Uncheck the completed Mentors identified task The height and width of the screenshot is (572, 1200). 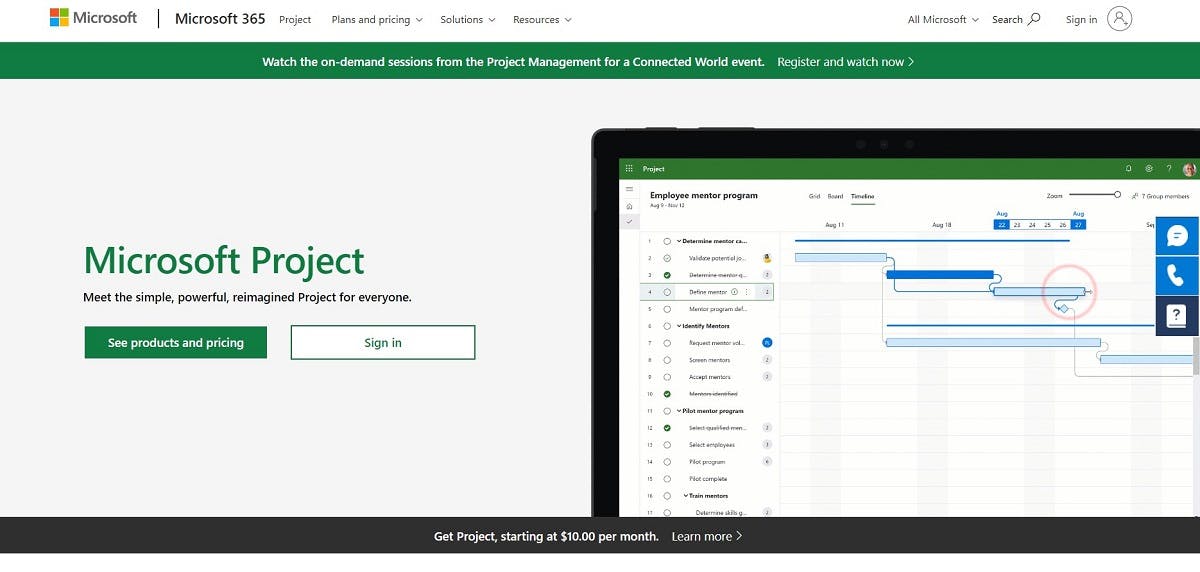pos(667,394)
